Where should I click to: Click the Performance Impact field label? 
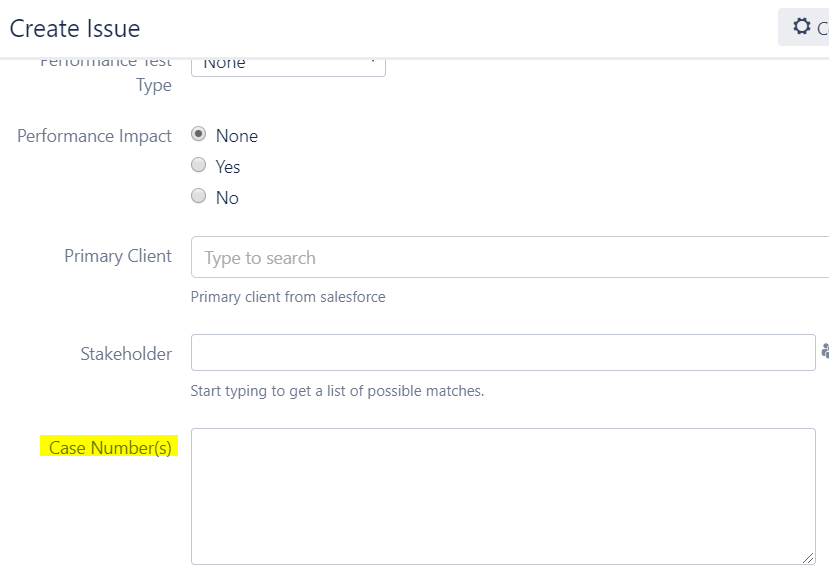94,136
